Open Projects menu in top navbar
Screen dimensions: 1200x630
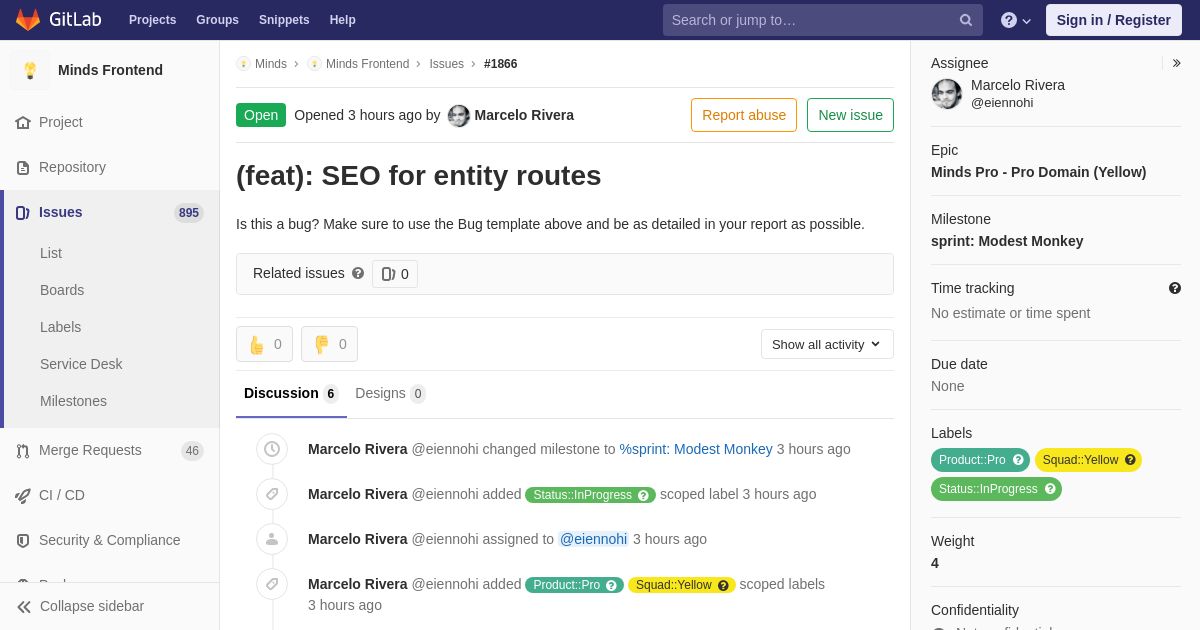(152, 20)
